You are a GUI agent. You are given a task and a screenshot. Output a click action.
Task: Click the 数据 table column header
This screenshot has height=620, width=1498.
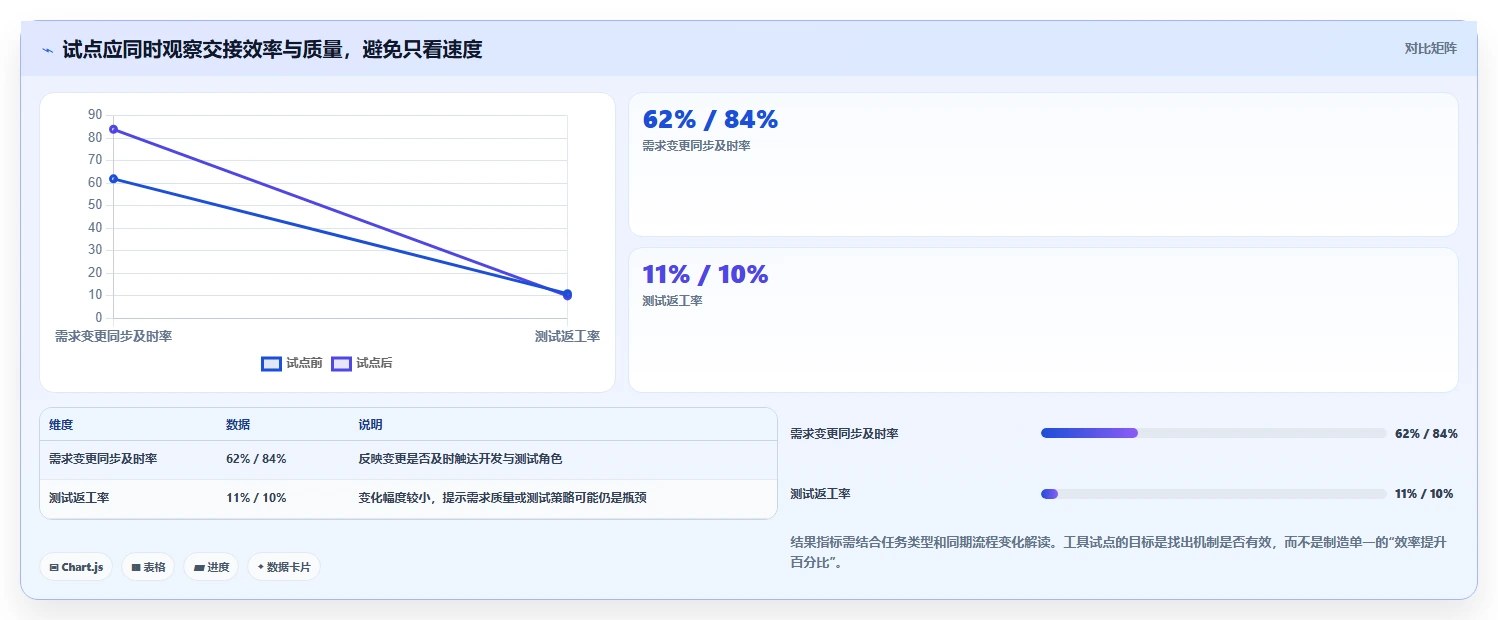coord(238,425)
